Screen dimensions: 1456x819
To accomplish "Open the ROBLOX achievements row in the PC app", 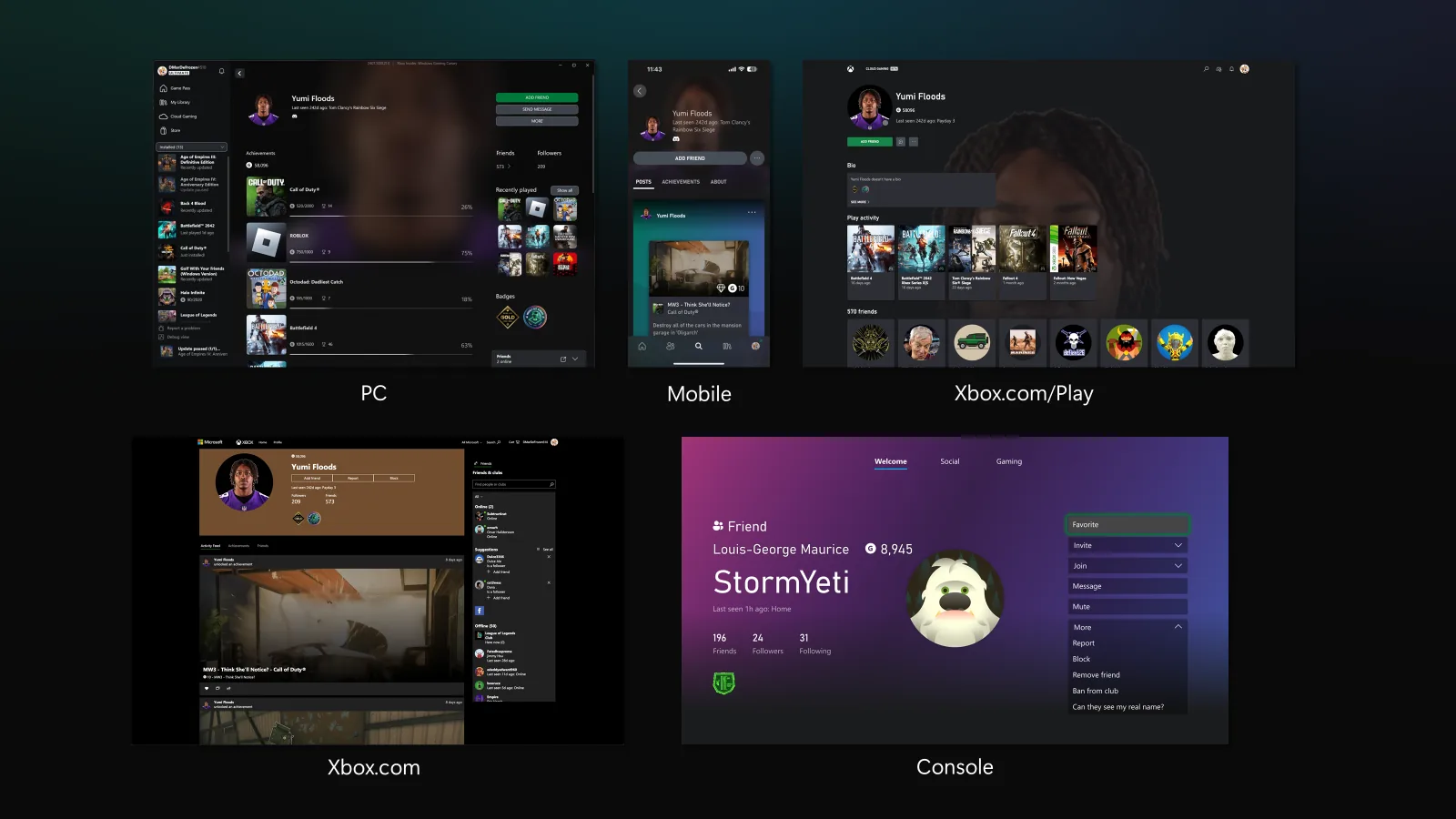I will point(359,243).
